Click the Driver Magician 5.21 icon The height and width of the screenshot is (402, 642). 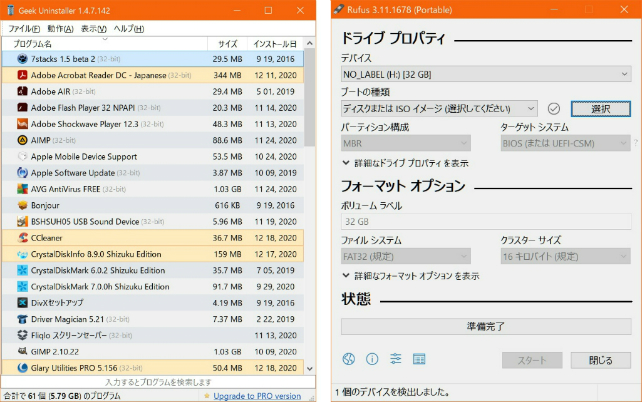point(22,319)
